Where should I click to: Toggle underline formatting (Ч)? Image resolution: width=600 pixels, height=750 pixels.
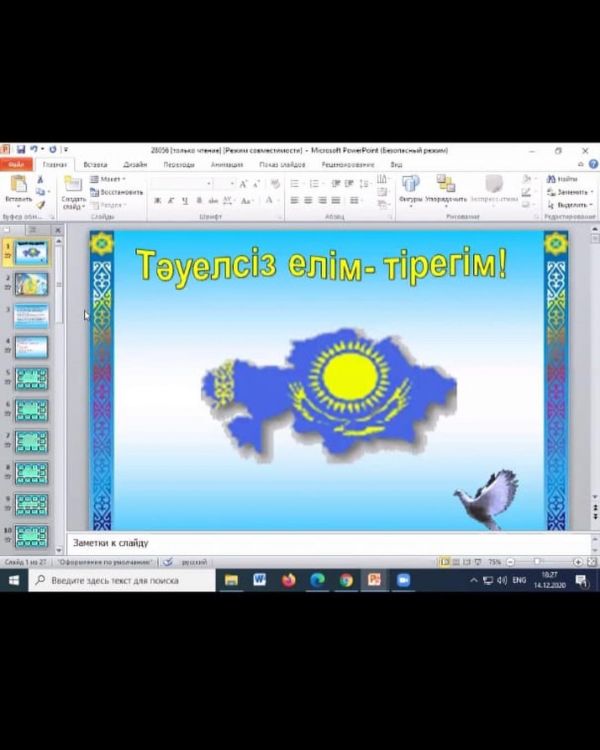tap(185, 200)
